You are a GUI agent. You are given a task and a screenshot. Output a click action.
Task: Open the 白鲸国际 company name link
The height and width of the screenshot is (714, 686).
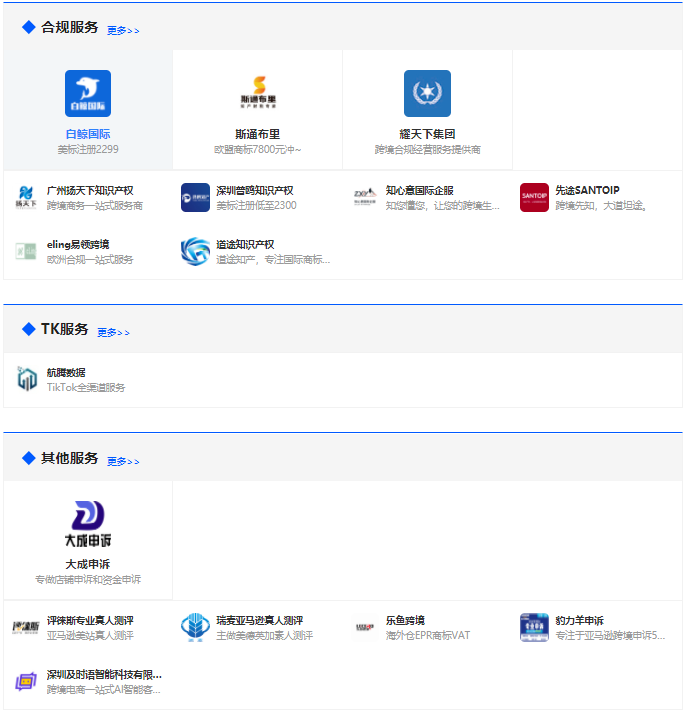[x=88, y=134]
